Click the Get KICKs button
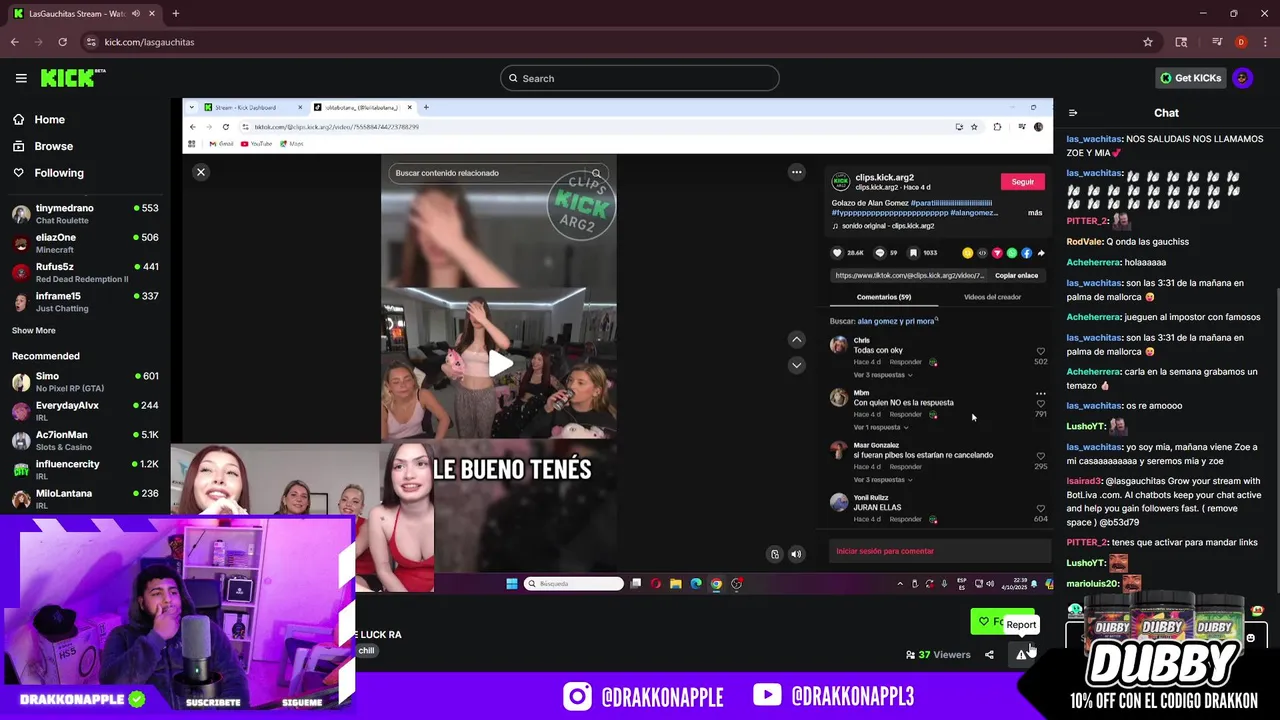This screenshot has height=720, width=1280. coord(1190,78)
